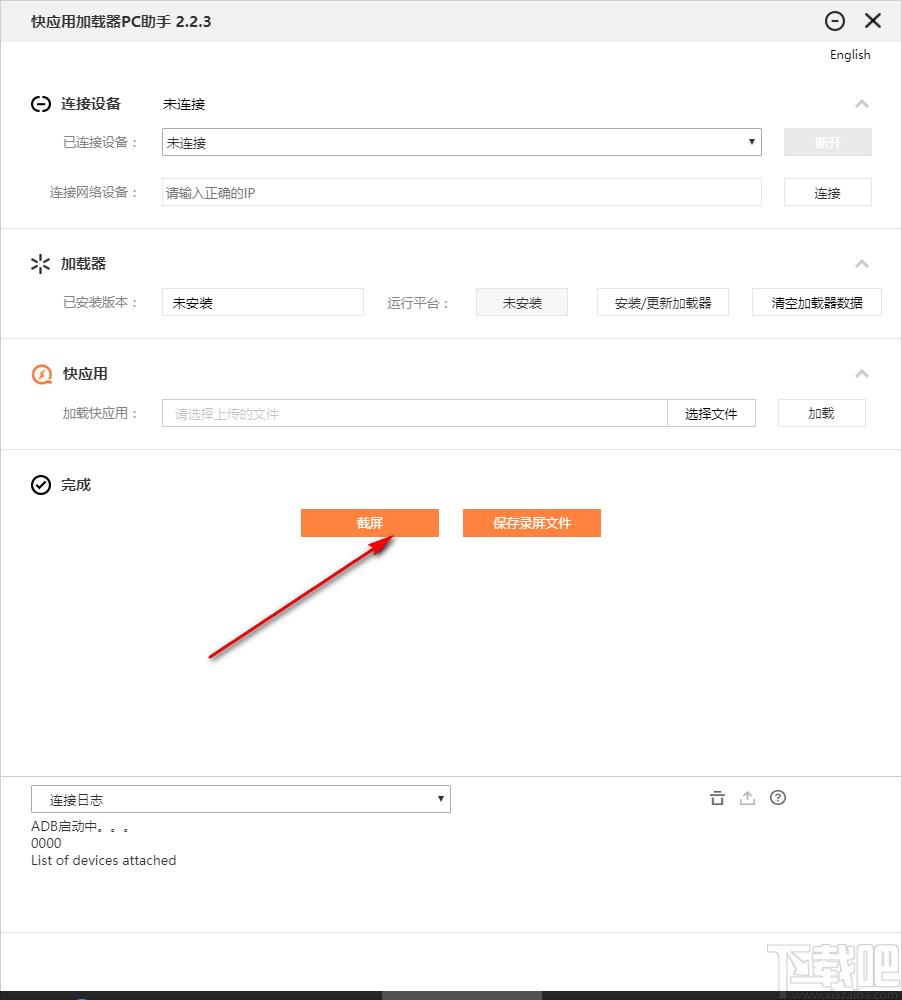Click the 连接设备 section icon
This screenshot has width=902, height=1000.
[x=41, y=104]
